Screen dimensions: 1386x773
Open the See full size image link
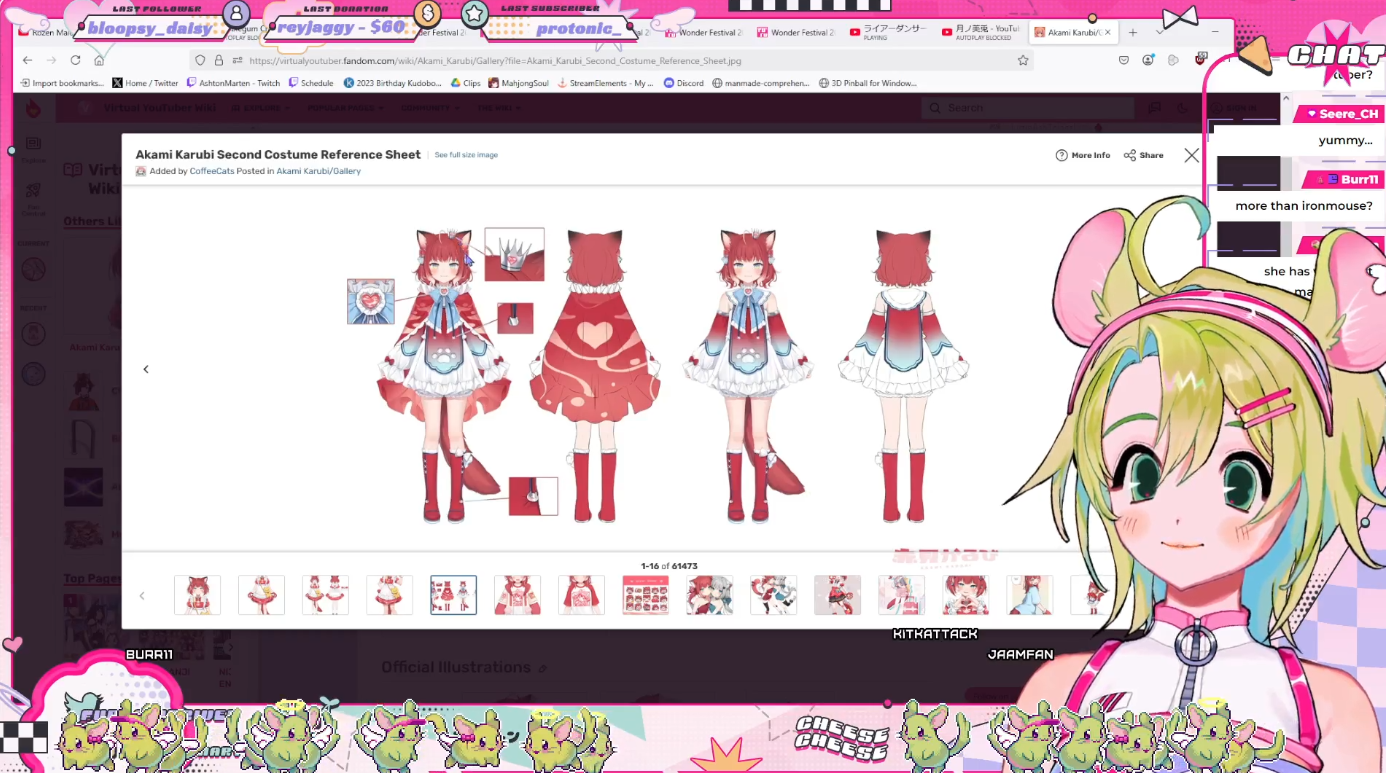[x=466, y=155]
